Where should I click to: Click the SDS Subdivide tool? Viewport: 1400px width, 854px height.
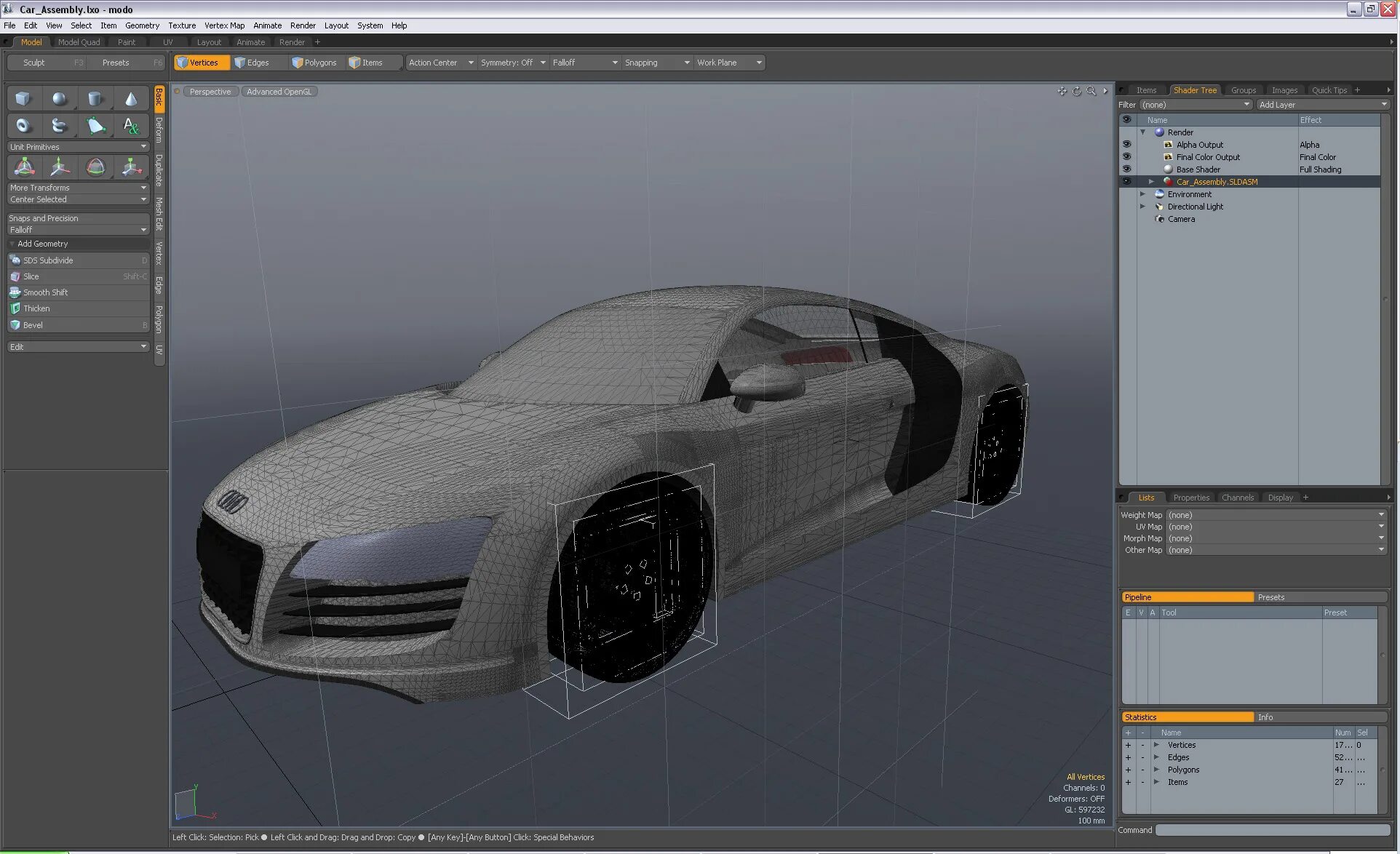78,260
